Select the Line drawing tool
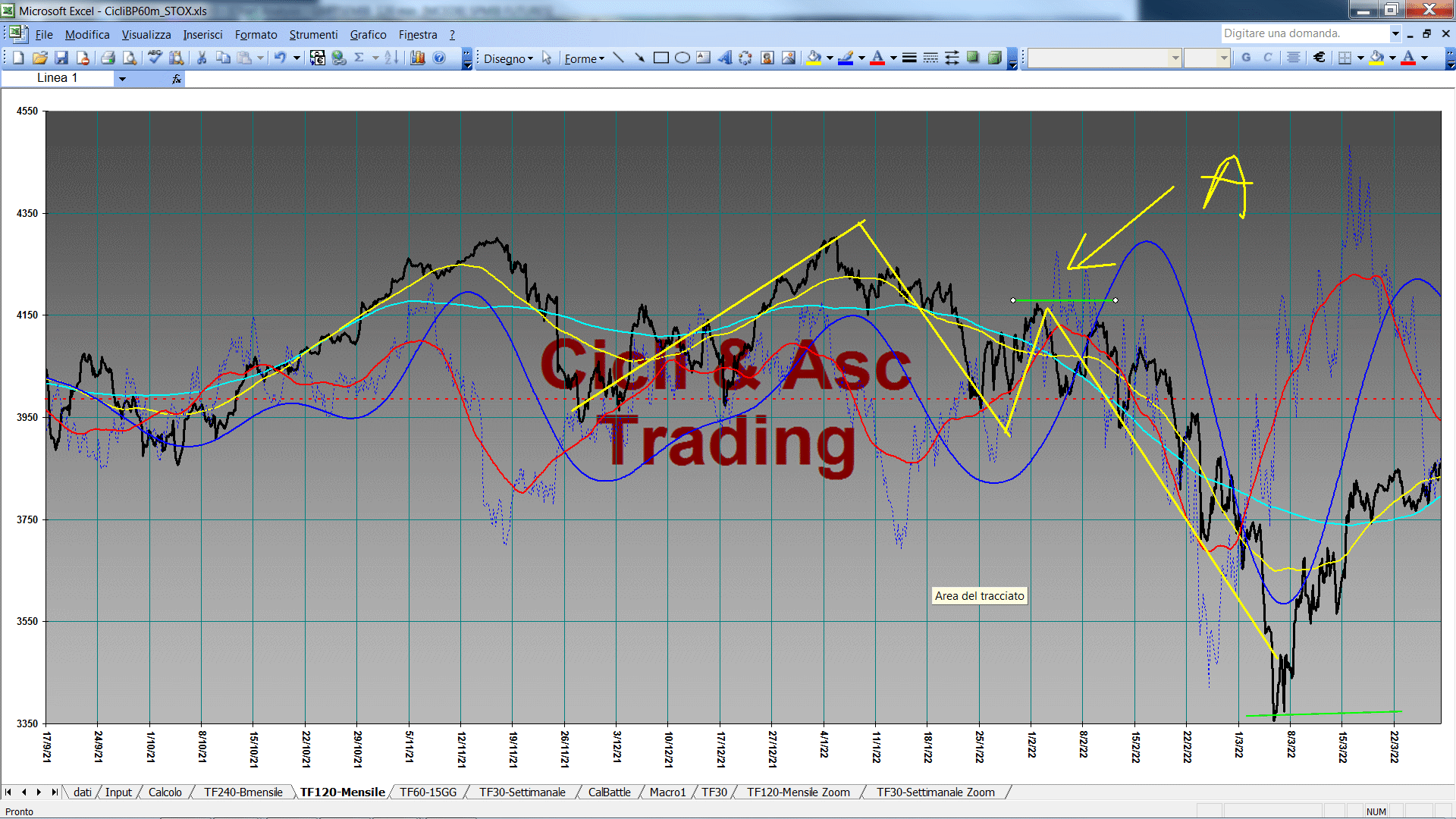Viewport: 1456px width, 819px height. [618, 58]
